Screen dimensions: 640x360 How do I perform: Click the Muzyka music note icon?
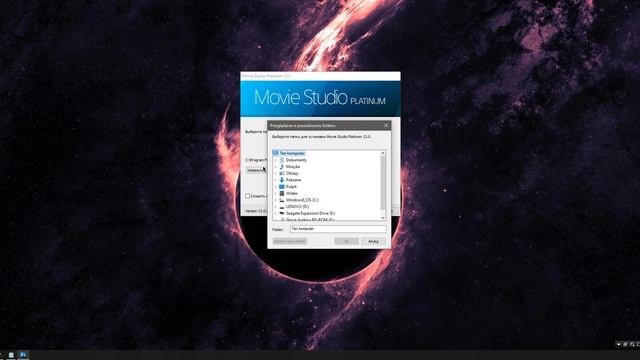282,167
